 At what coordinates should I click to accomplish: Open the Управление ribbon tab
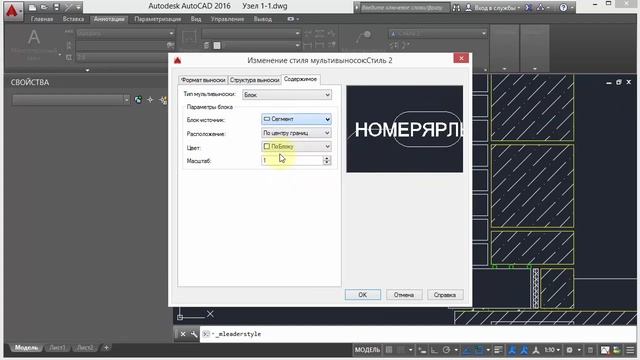[x=227, y=19]
